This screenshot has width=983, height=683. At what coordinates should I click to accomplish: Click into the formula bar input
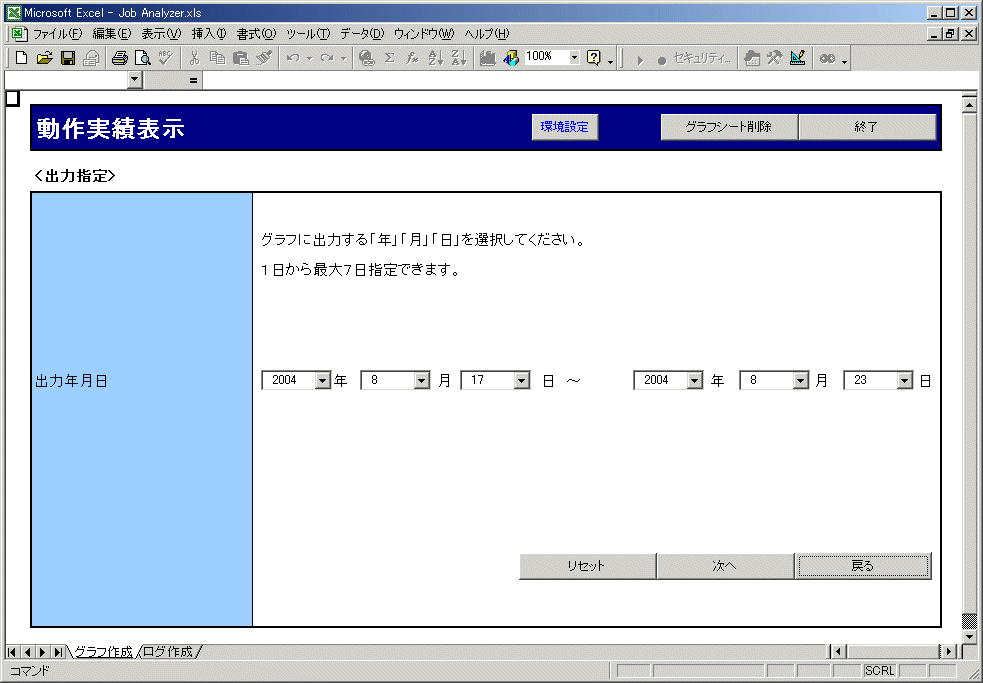click(x=589, y=80)
